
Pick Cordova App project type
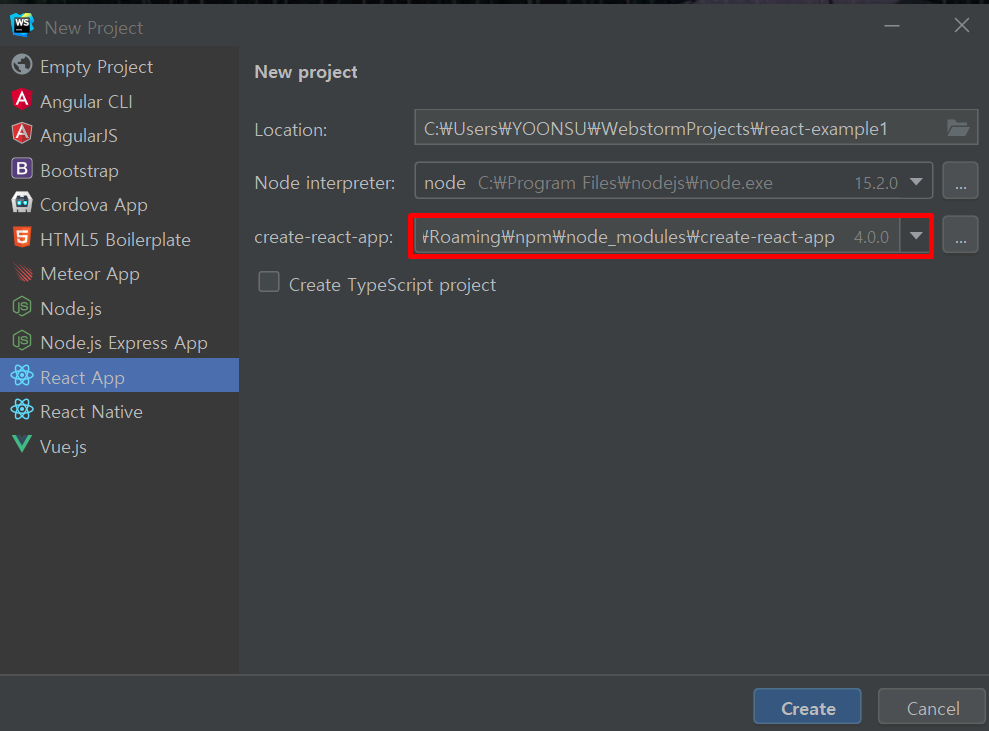(x=119, y=204)
